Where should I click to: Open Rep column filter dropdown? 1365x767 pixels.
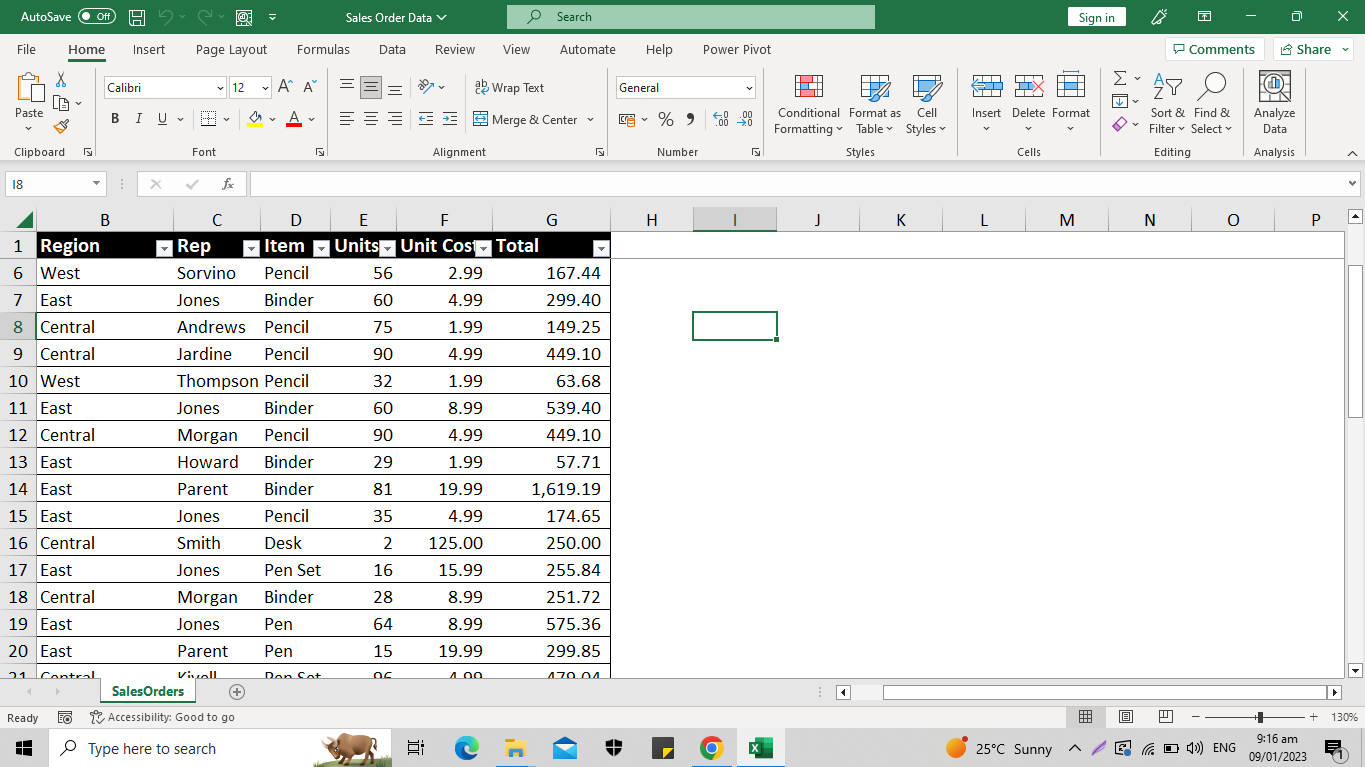point(251,247)
